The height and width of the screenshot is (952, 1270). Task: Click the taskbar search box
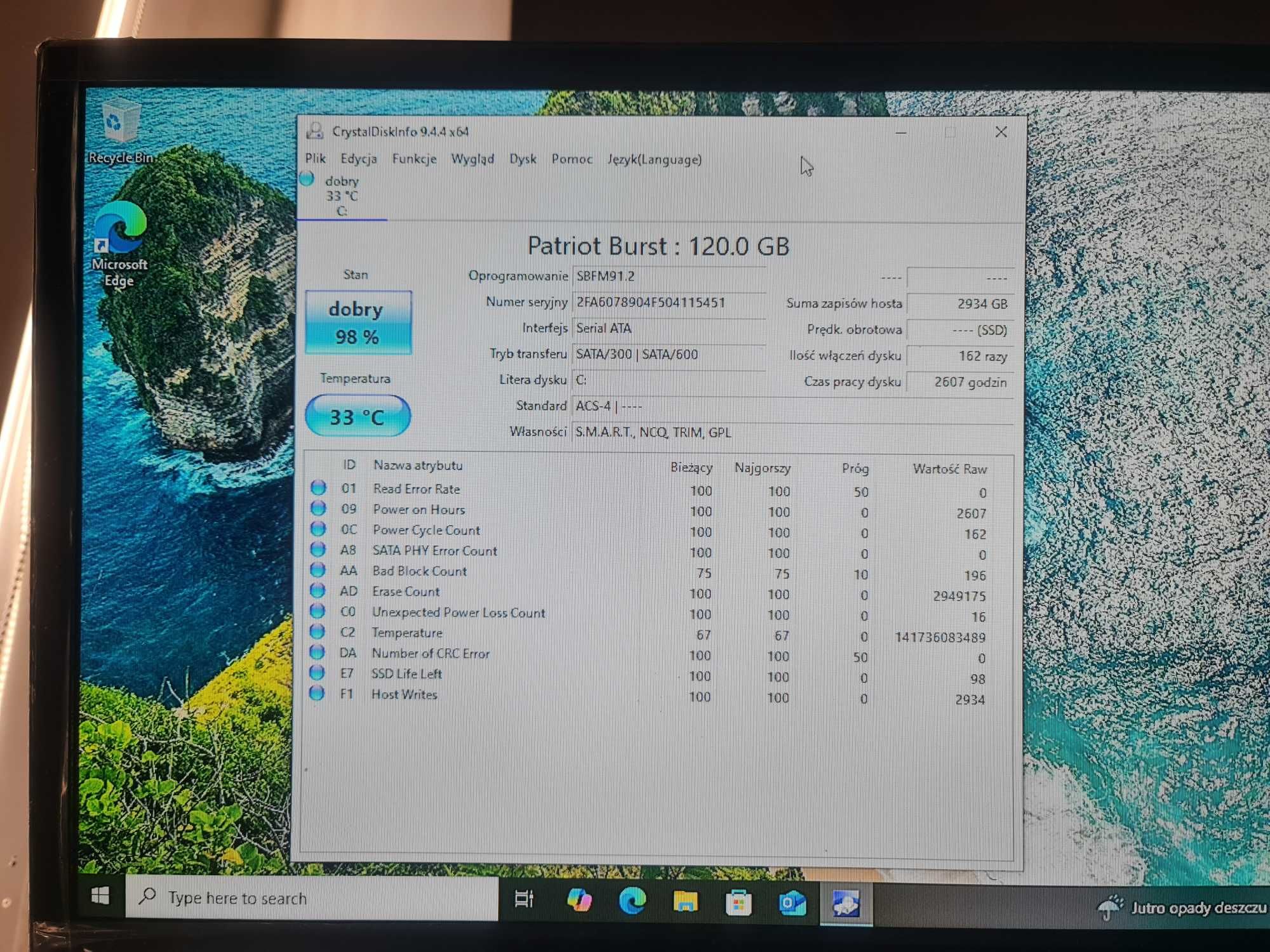point(312,897)
